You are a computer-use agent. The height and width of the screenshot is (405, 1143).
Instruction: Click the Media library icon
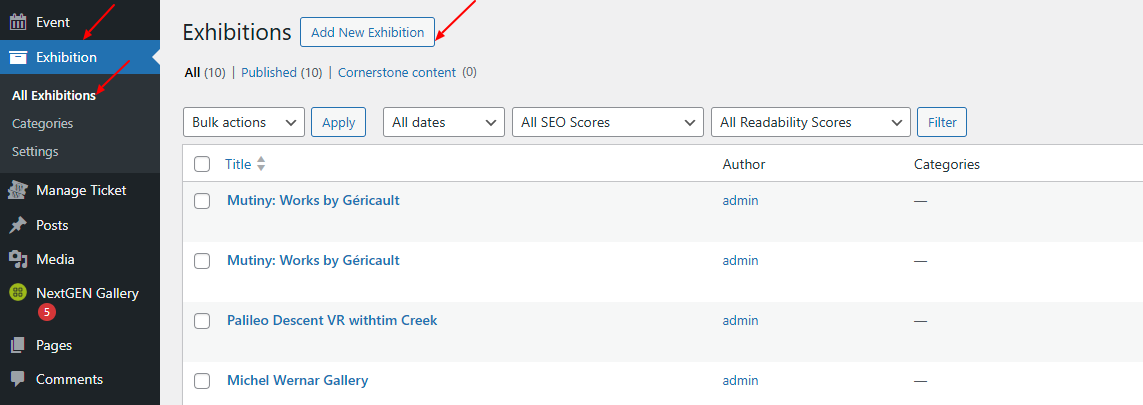[x=18, y=259]
